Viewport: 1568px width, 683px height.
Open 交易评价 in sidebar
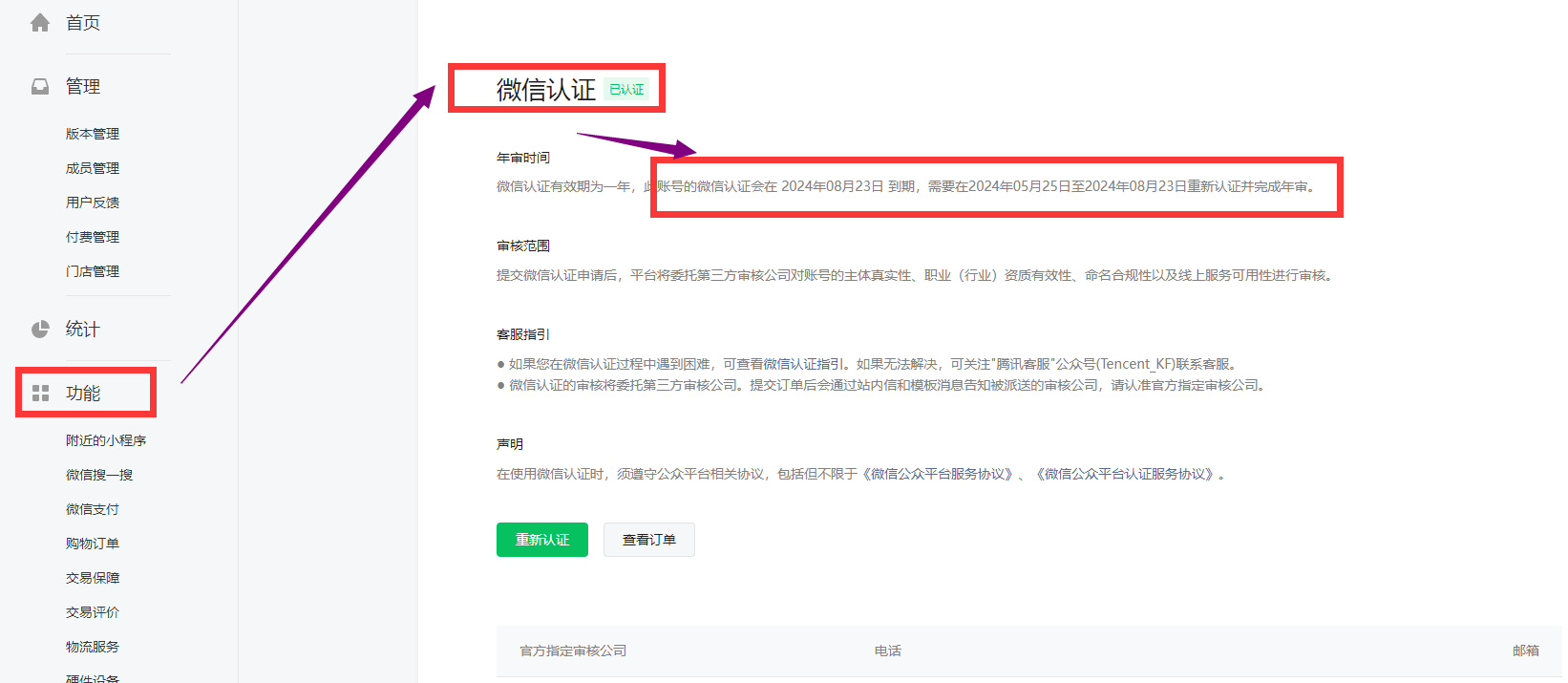tap(93, 612)
